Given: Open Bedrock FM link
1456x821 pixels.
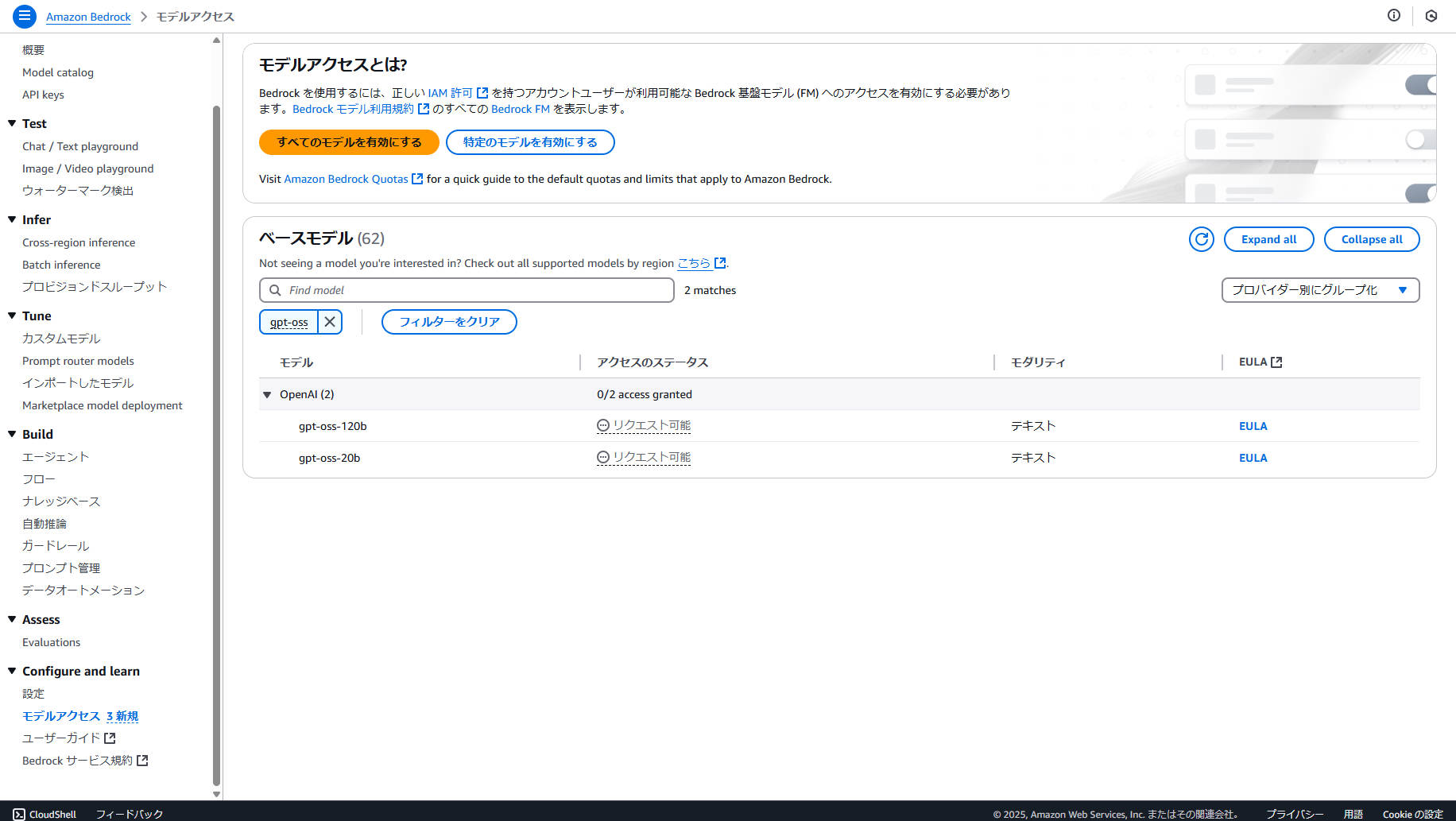Looking at the screenshot, I should tap(521, 109).
